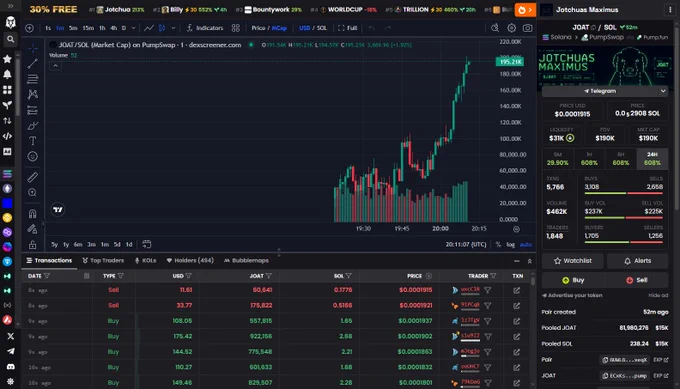Select the crosshair cursor tool
680x389 pixels.
coord(33,49)
